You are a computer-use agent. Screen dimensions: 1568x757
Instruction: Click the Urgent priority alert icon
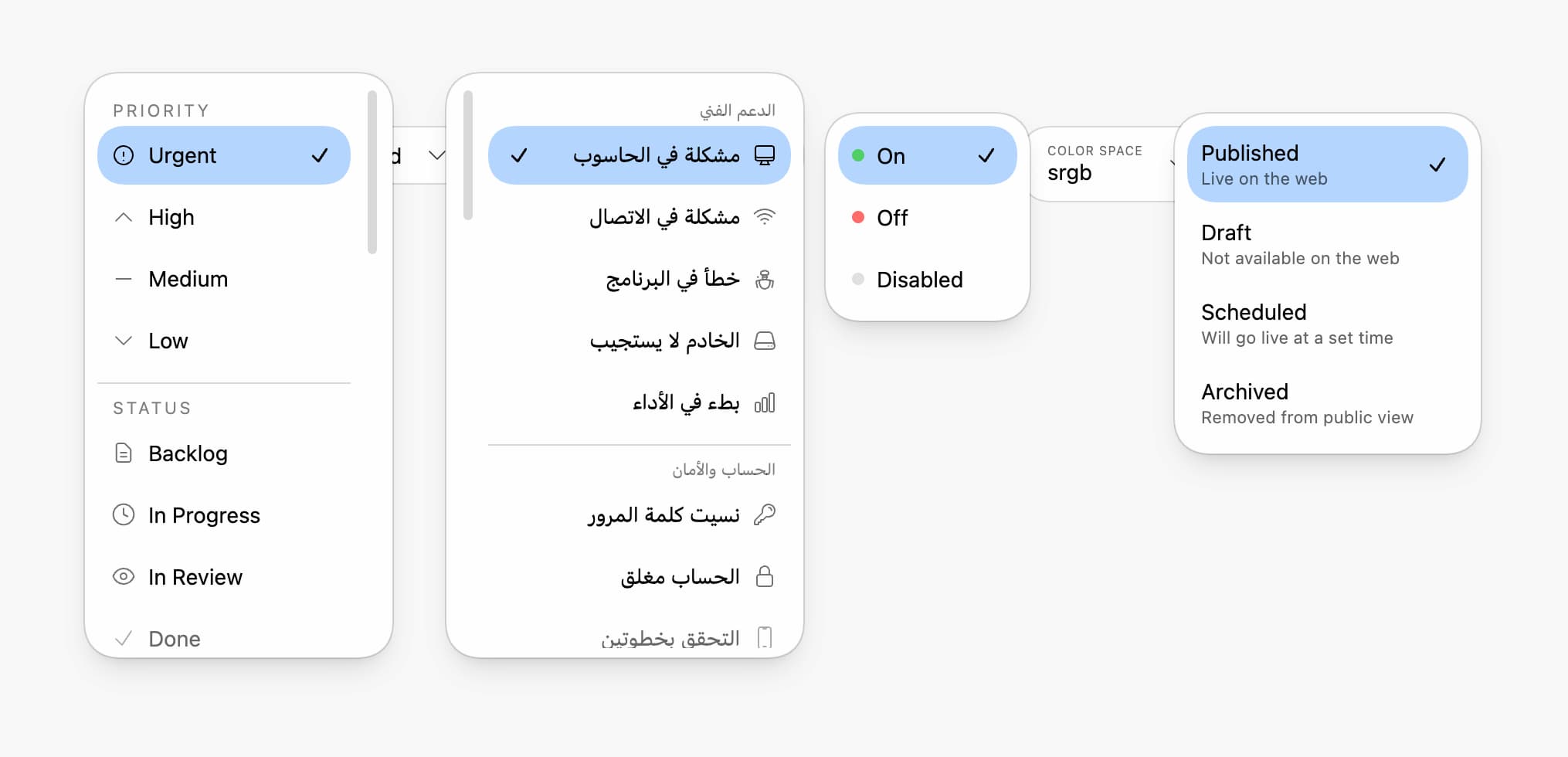[124, 155]
